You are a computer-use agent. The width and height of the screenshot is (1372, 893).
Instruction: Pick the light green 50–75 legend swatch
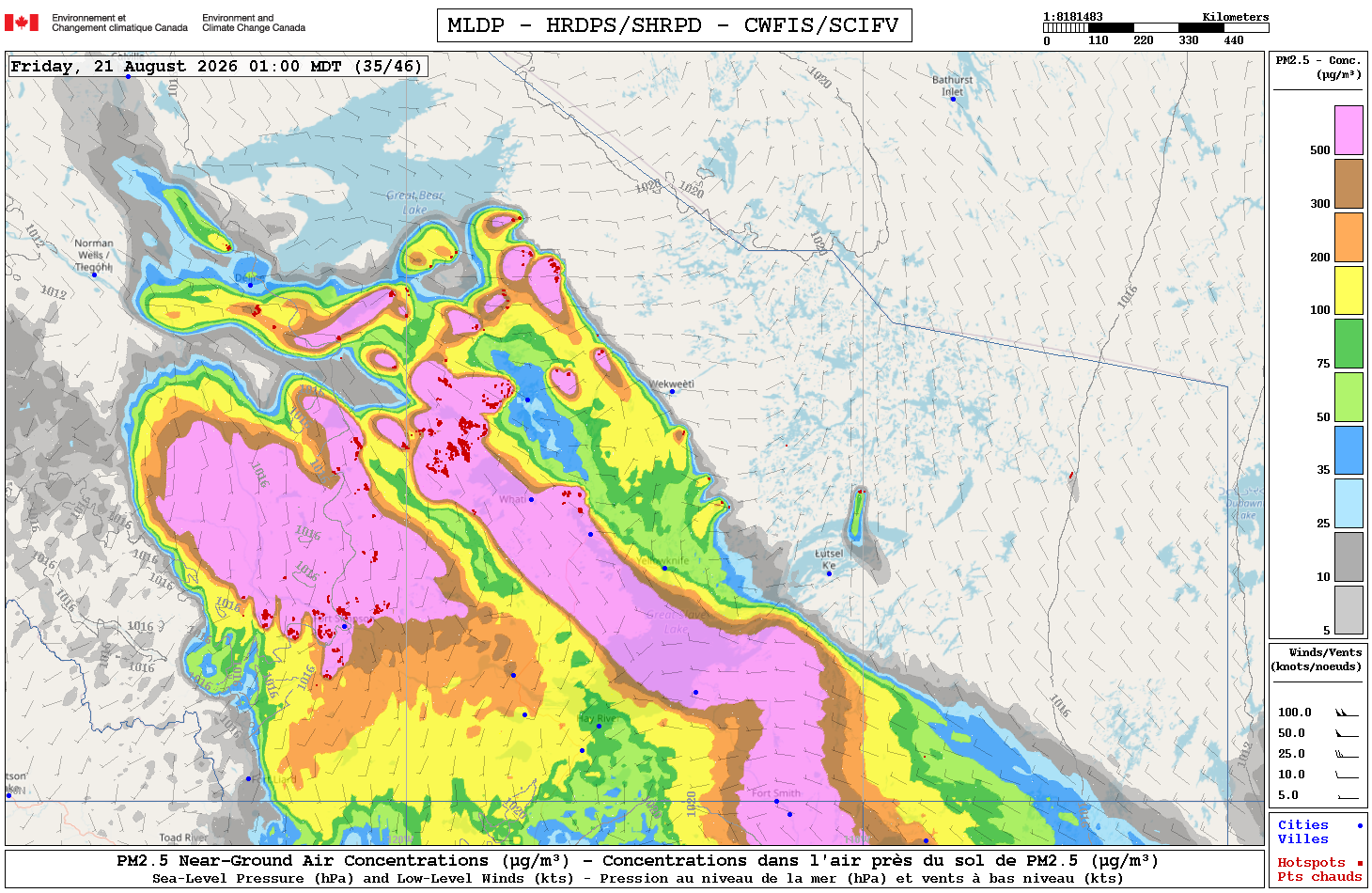click(x=1349, y=397)
